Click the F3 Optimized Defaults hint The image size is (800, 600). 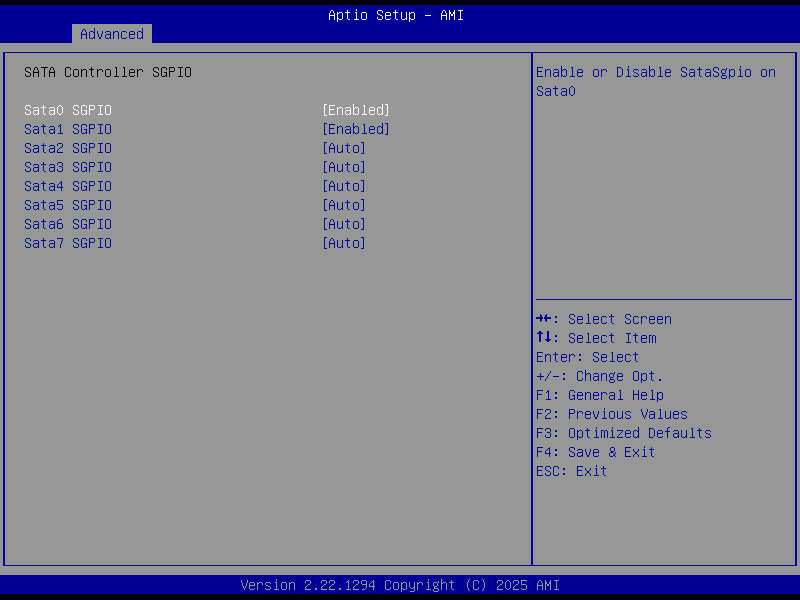click(x=624, y=433)
